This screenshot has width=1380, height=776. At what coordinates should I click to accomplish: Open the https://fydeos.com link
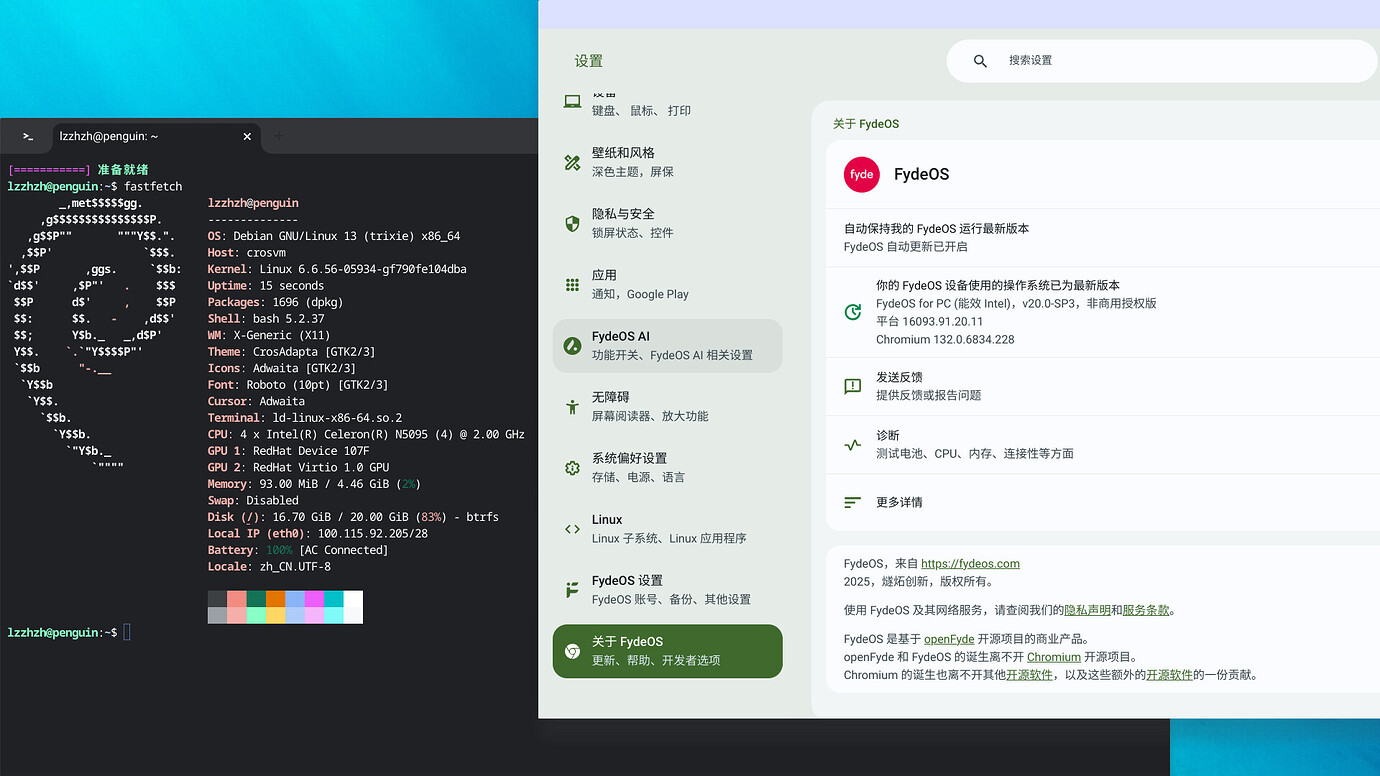970,563
